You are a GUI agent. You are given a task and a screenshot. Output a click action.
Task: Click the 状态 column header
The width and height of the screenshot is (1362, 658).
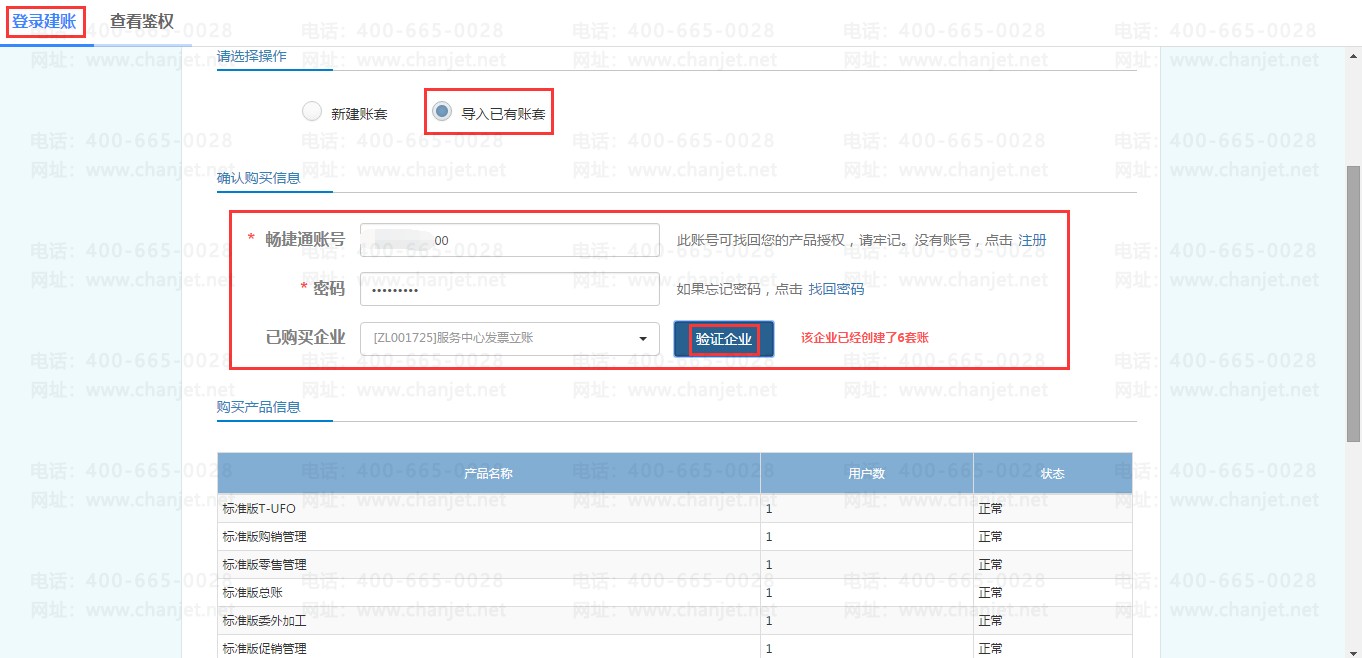[x=1052, y=473]
